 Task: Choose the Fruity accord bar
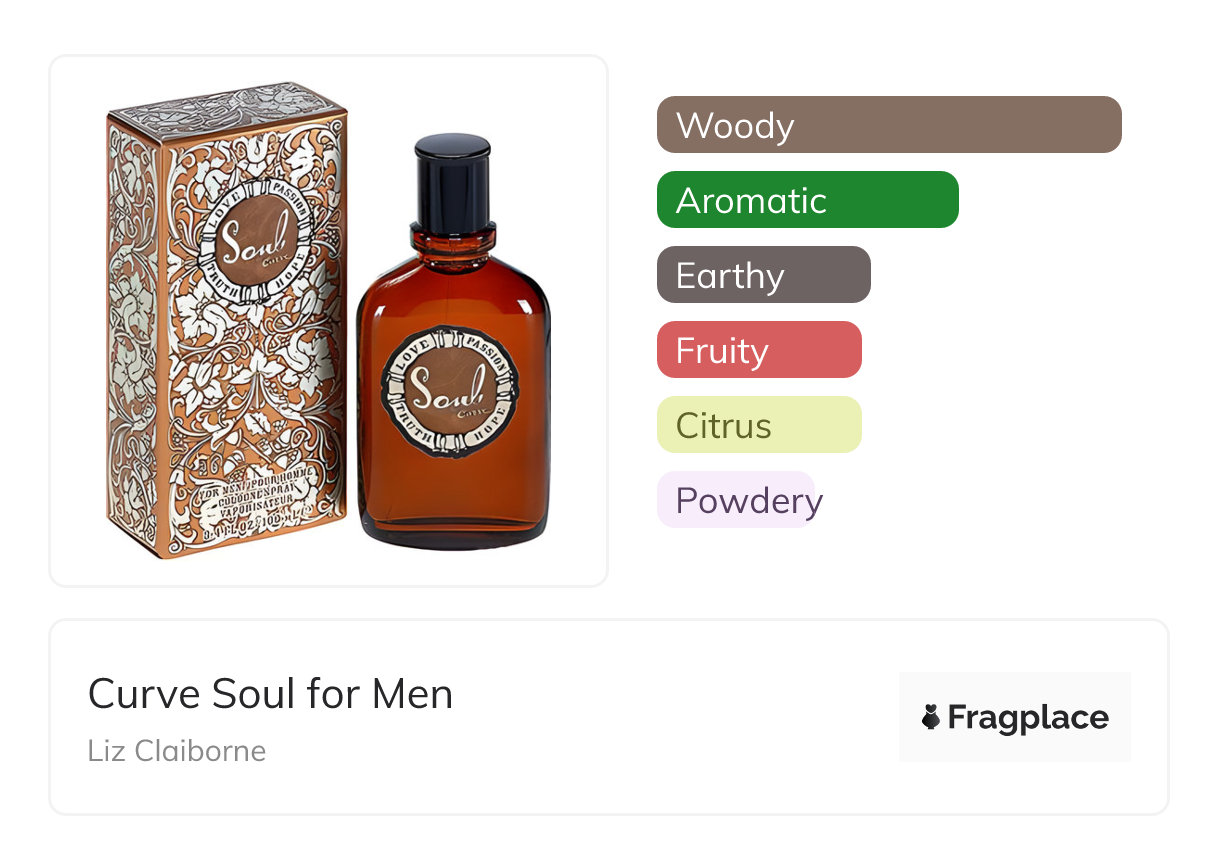point(759,350)
